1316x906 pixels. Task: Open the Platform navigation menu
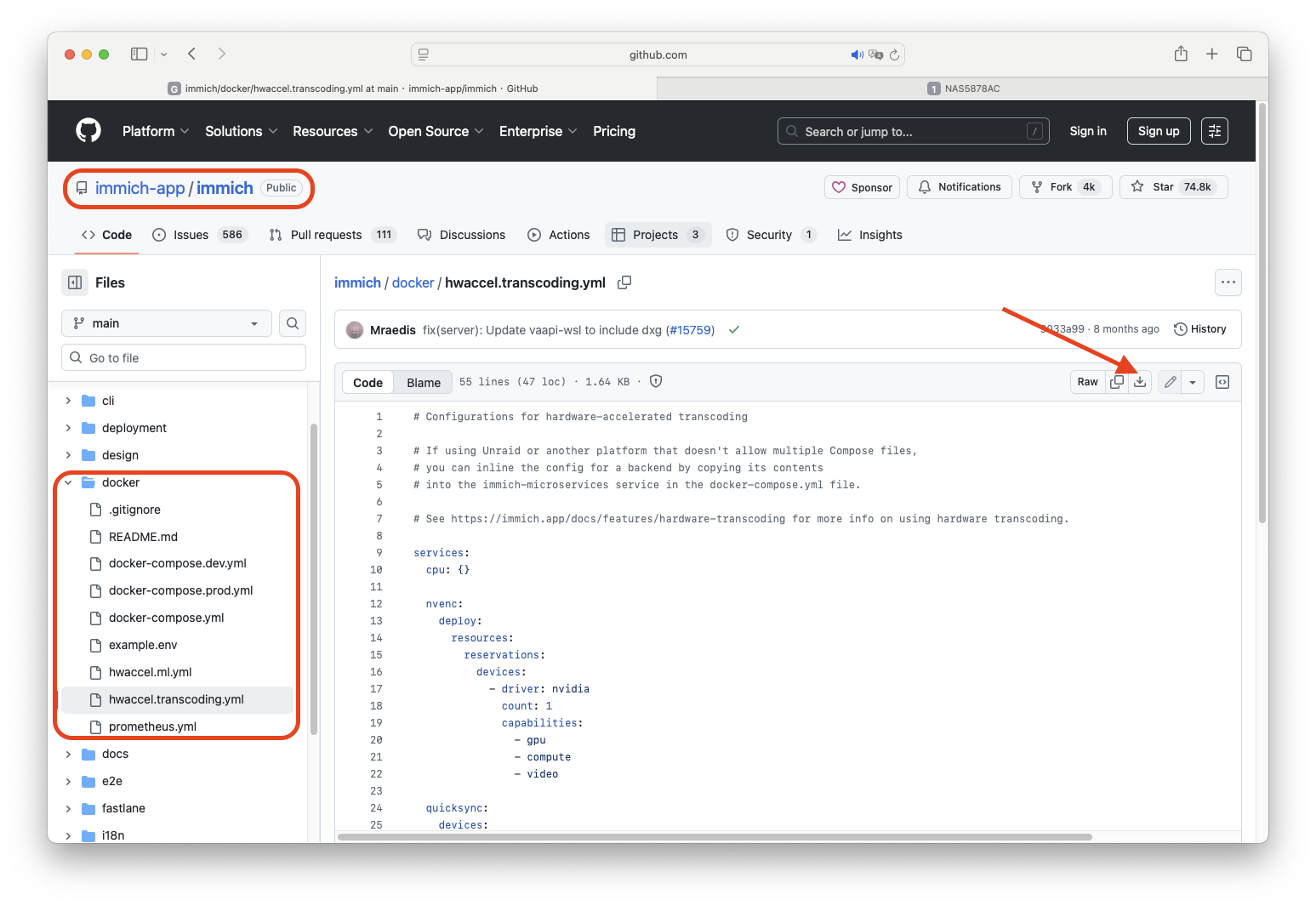pos(156,131)
